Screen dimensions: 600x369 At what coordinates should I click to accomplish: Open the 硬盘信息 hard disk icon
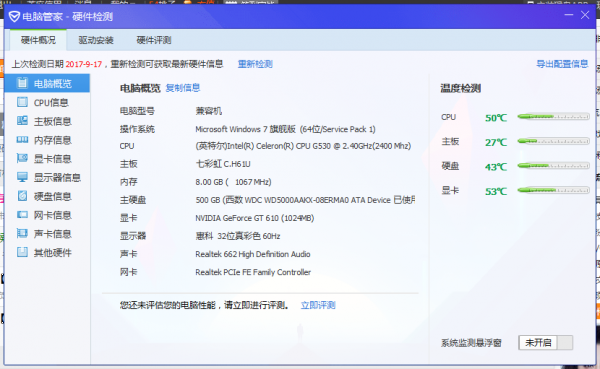[x=22, y=196]
